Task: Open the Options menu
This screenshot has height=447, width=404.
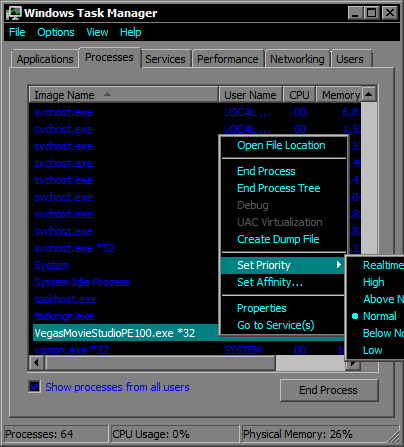Action: pyautogui.click(x=56, y=32)
